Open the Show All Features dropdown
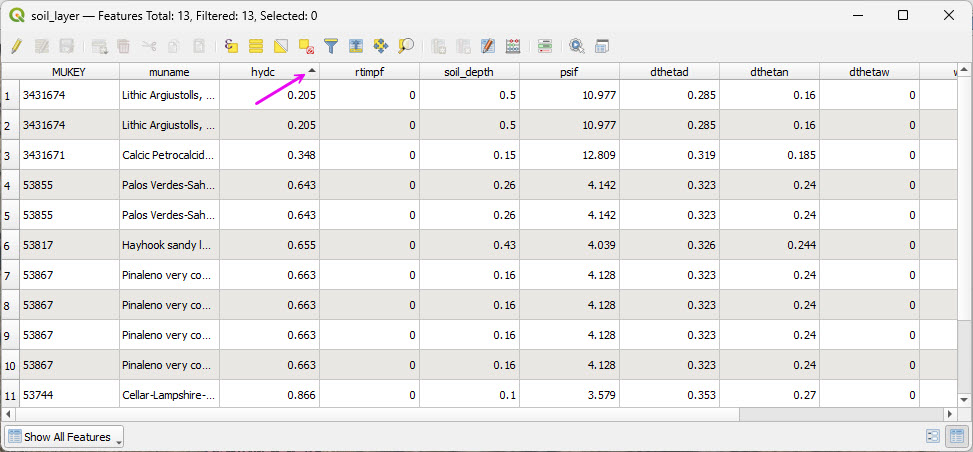 coord(65,437)
